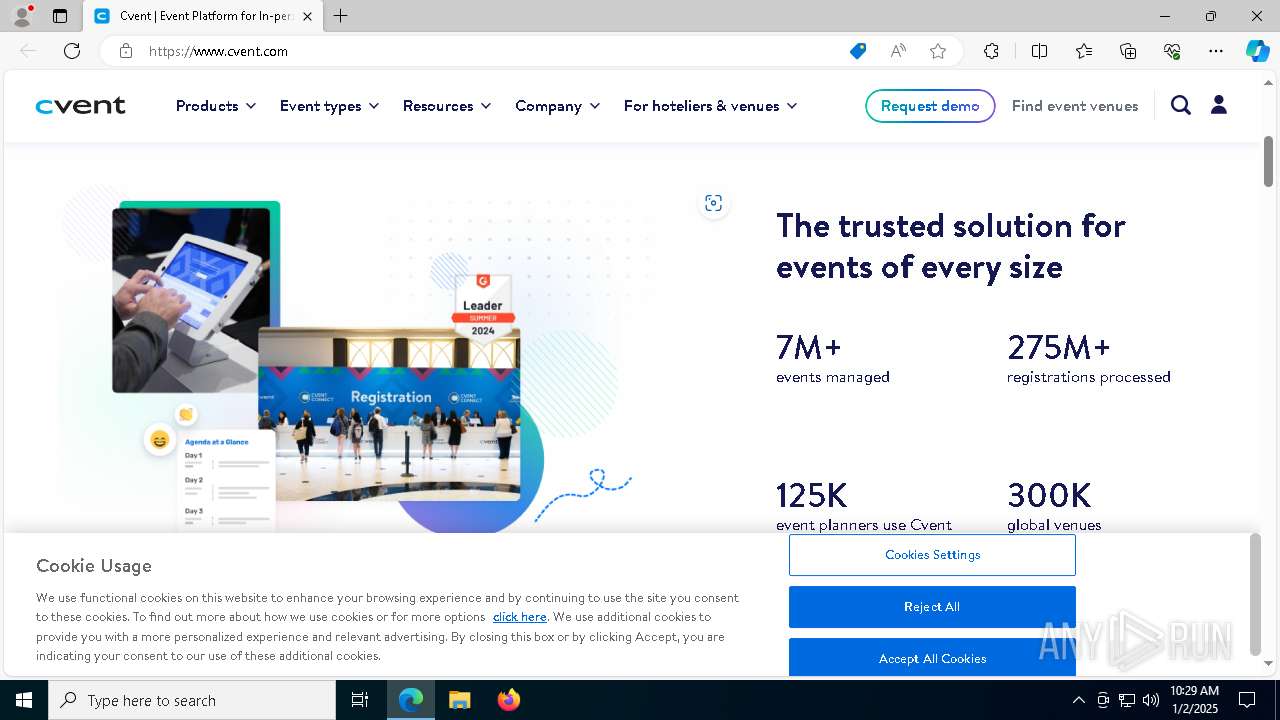
Task: Open the browser profile icon
Action: (x=22, y=16)
